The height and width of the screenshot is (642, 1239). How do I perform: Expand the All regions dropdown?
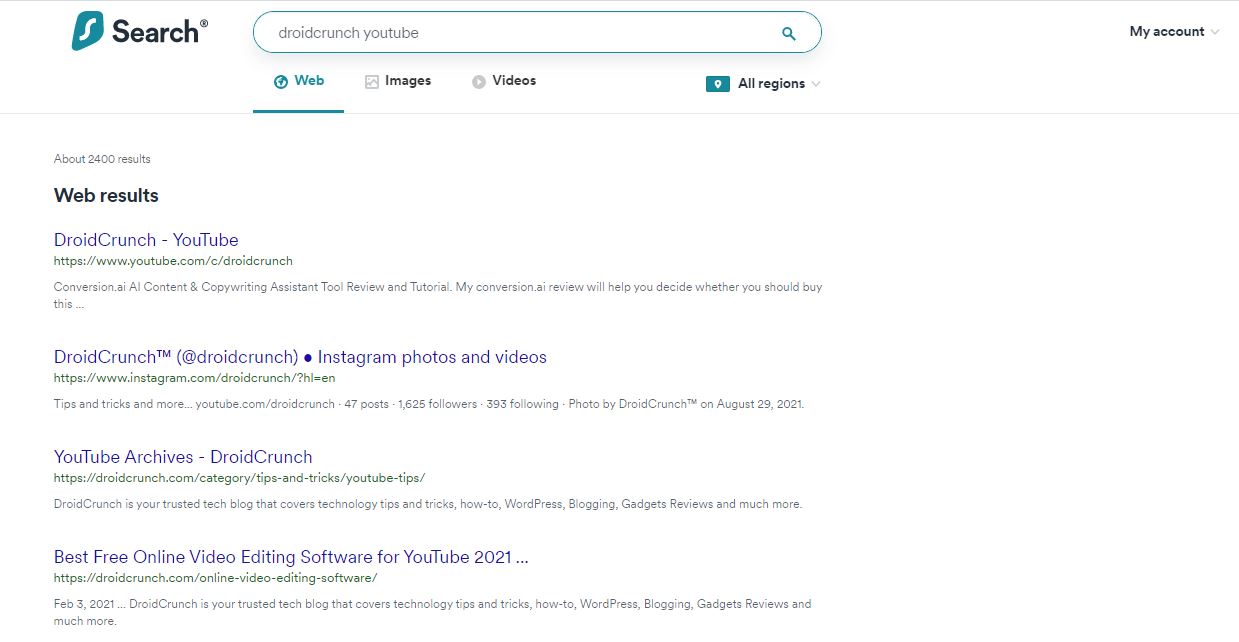pos(771,84)
